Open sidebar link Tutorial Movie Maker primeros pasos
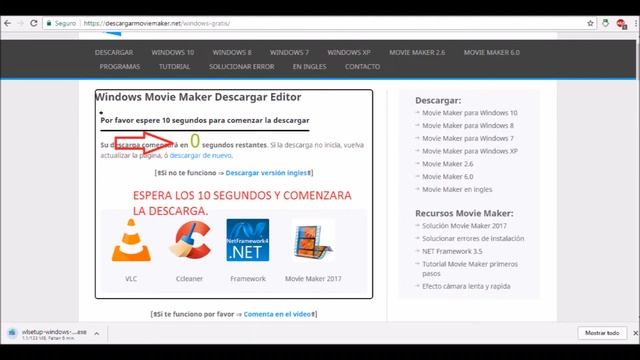 coord(470,269)
